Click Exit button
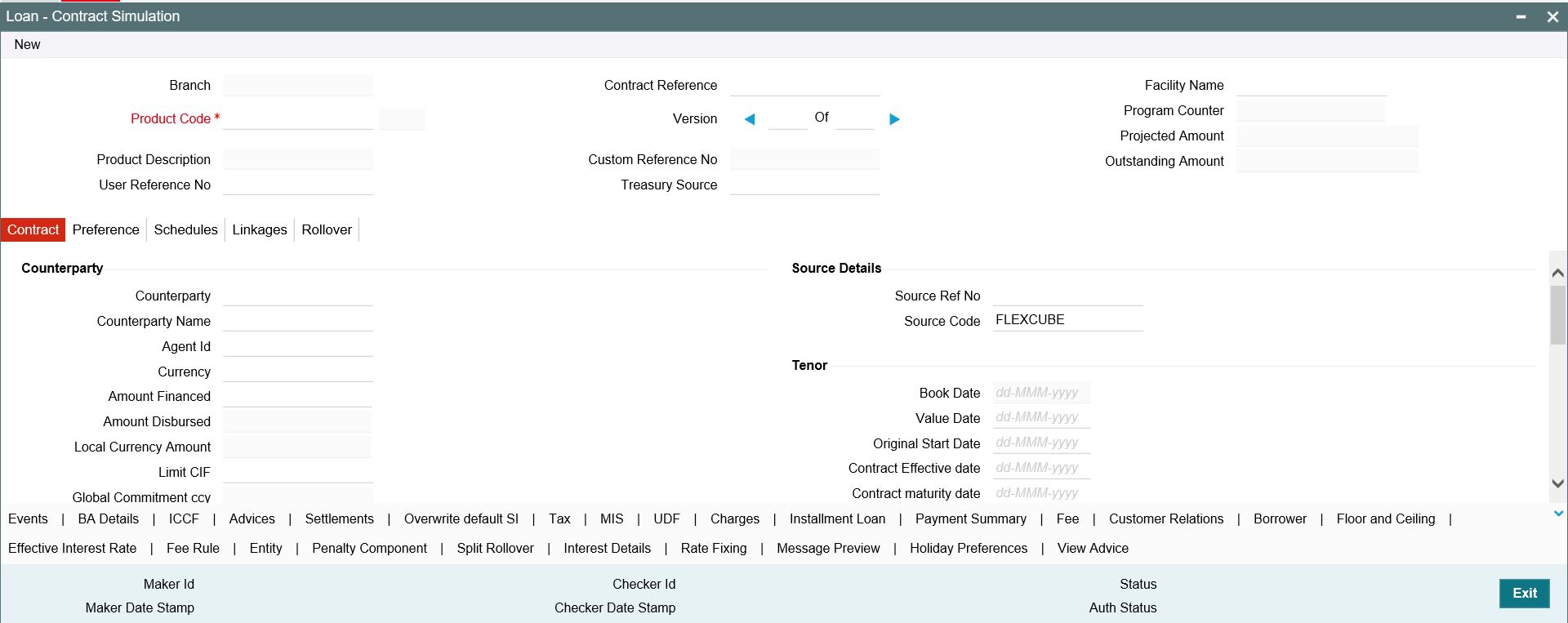Image resolution: width=1568 pixels, height=623 pixels. point(1525,594)
